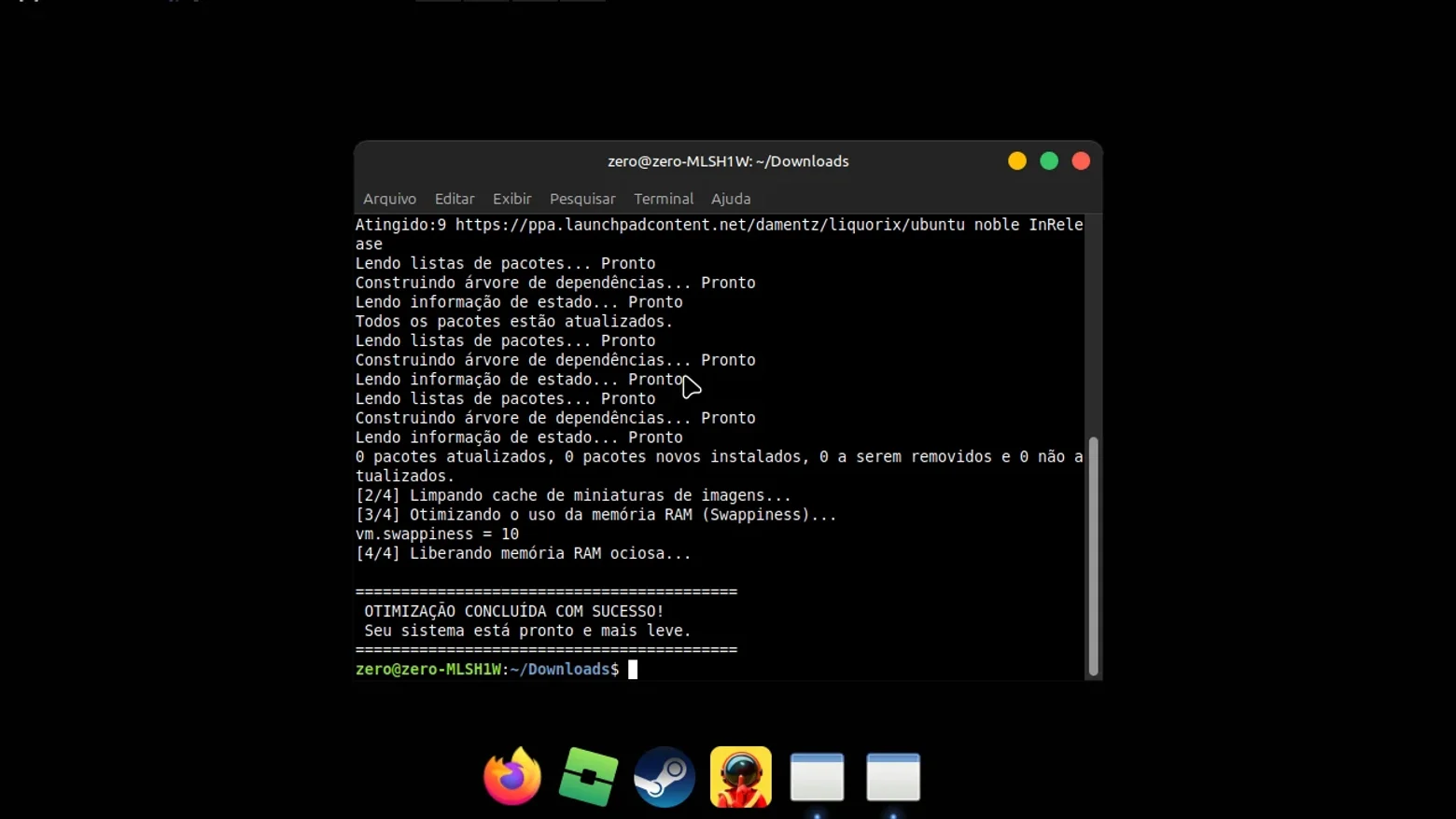The height and width of the screenshot is (819, 1456).
Task: Open Steam from the dock
Action: pos(665,776)
